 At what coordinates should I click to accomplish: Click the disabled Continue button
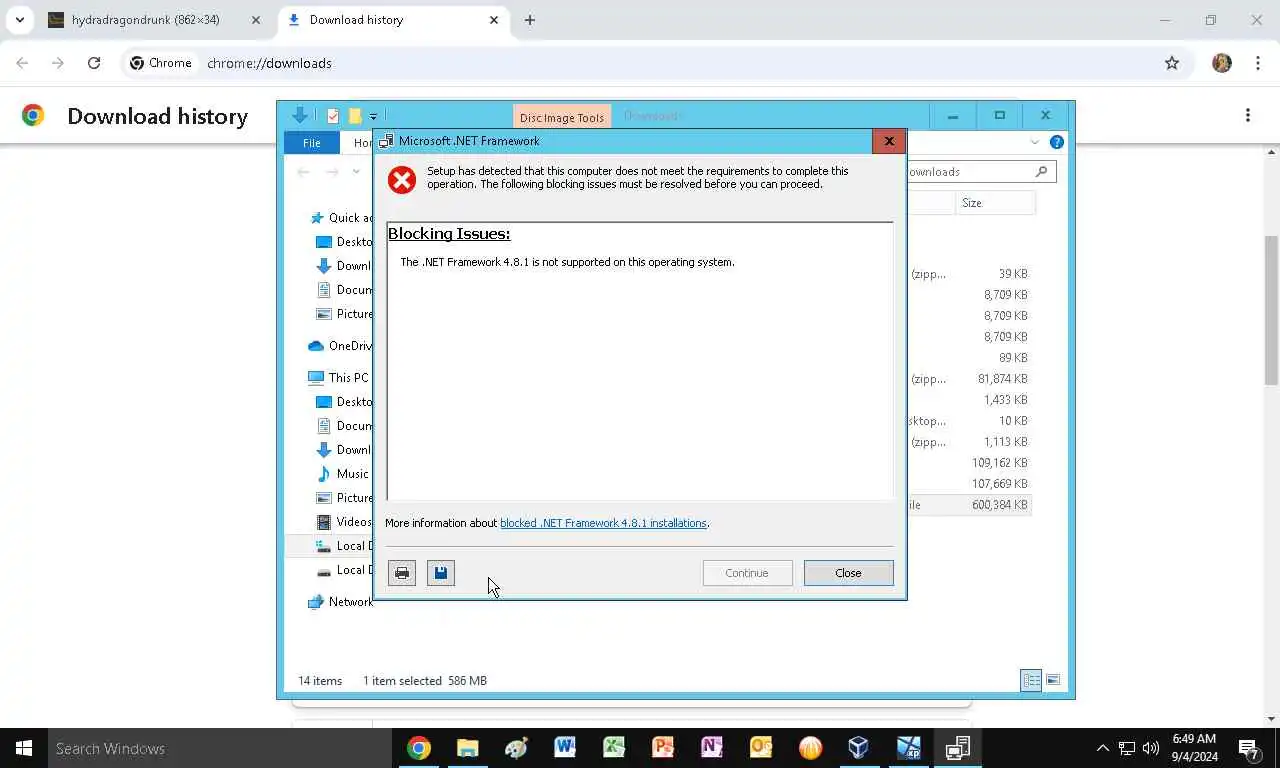(x=747, y=573)
